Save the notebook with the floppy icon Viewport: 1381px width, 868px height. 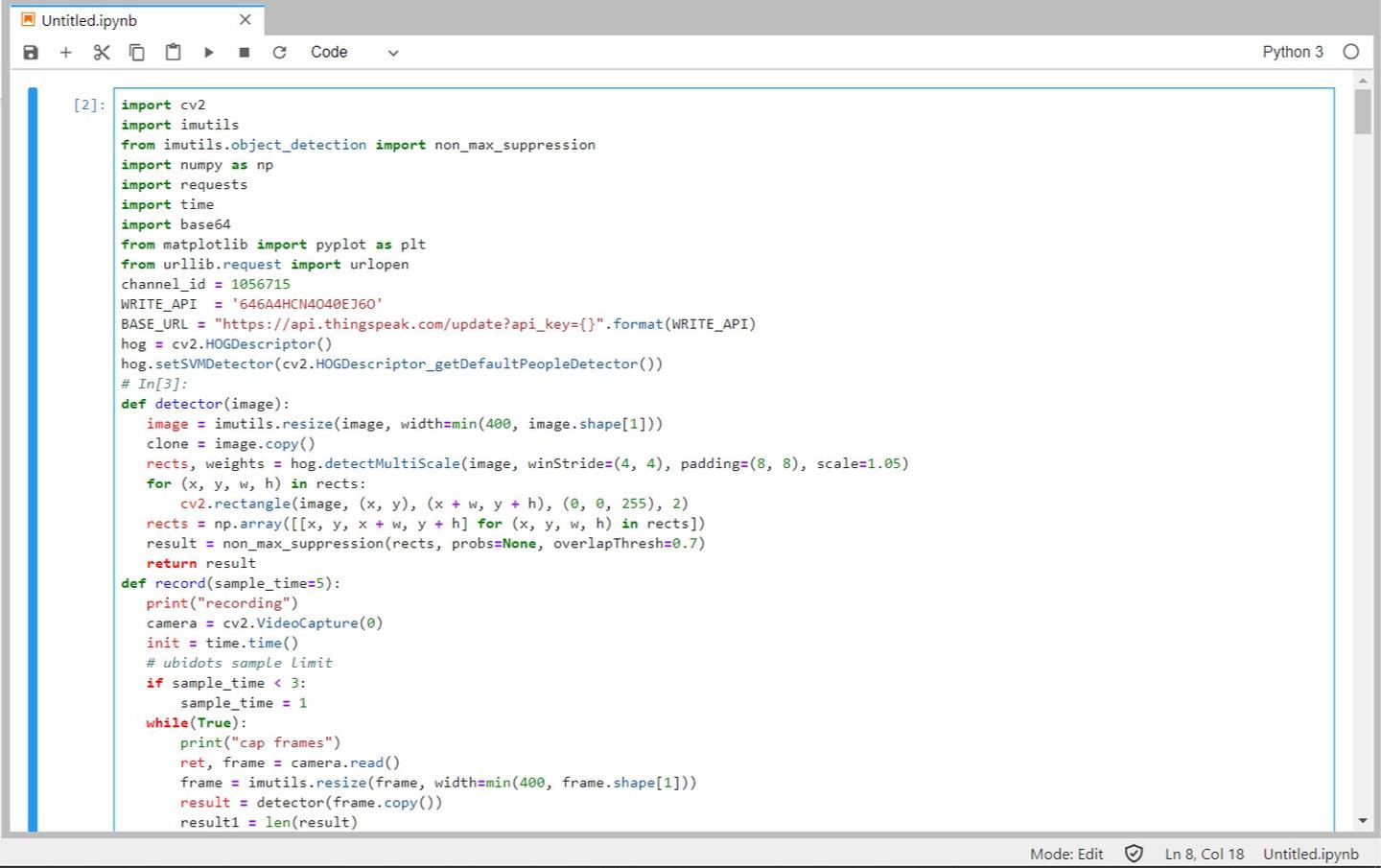31,53
